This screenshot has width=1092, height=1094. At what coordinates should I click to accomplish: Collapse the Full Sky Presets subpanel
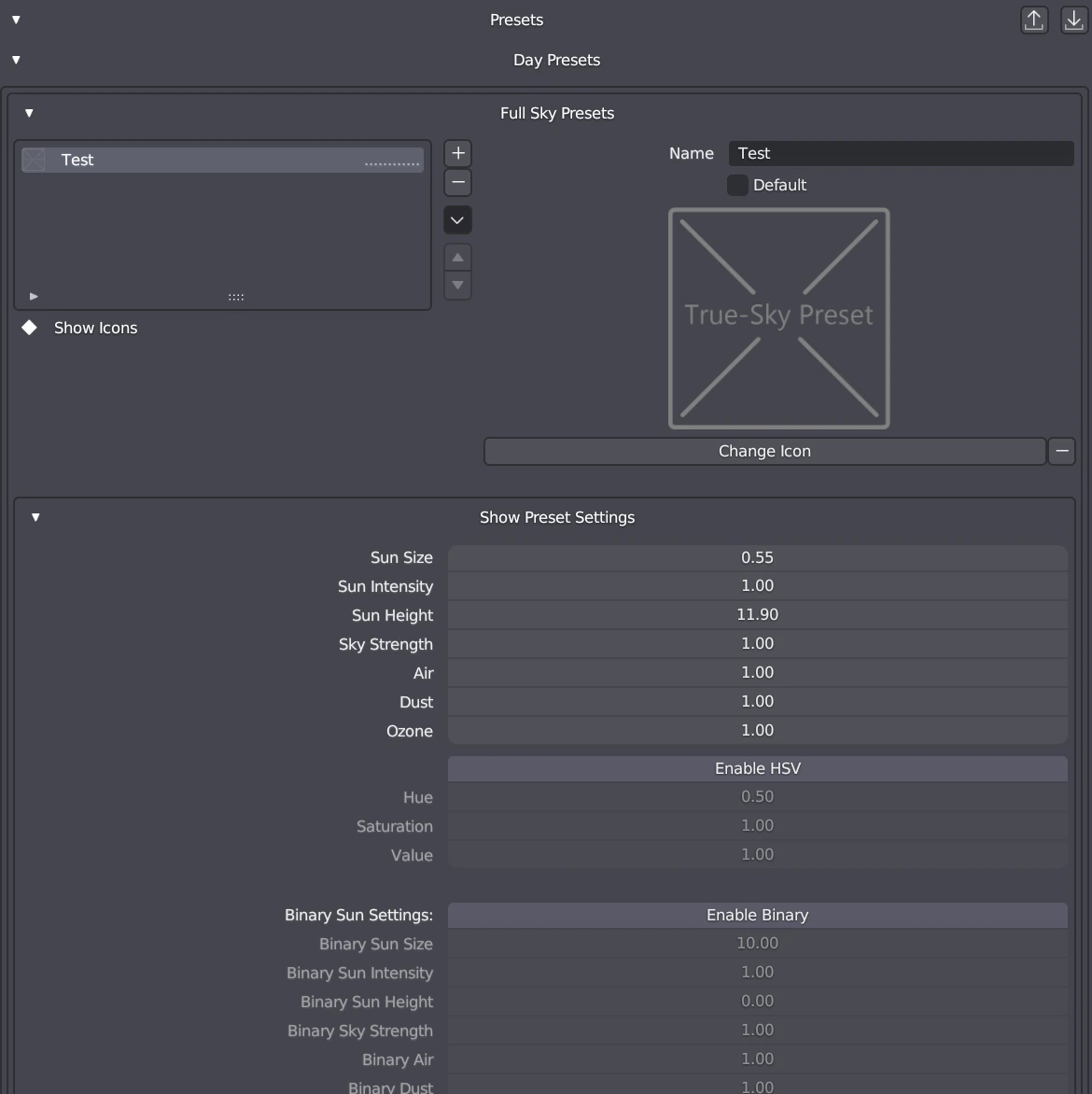pos(29,113)
